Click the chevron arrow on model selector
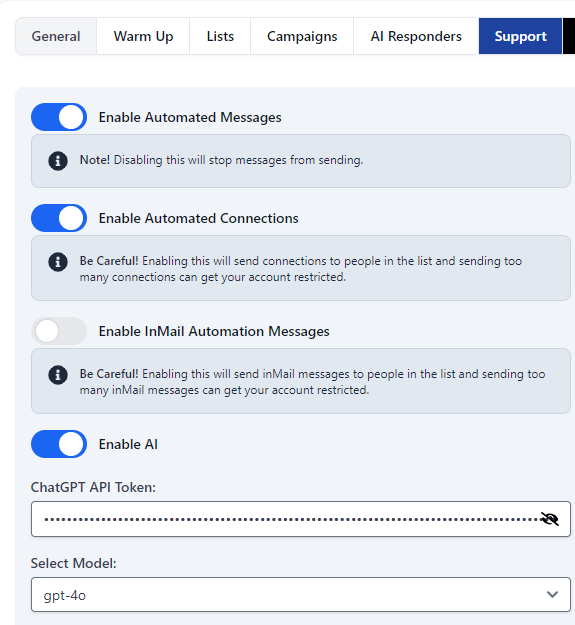575x625 pixels. [x=552, y=594]
